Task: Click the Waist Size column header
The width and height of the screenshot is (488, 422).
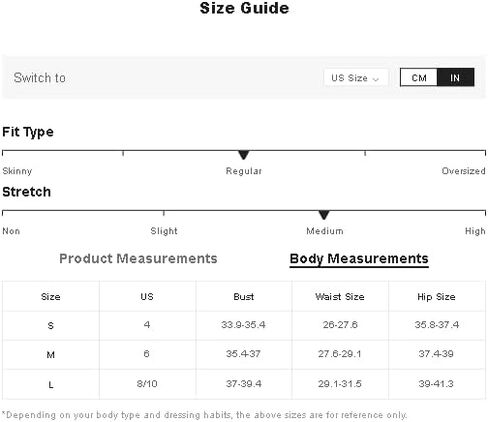Action: click(x=340, y=297)
